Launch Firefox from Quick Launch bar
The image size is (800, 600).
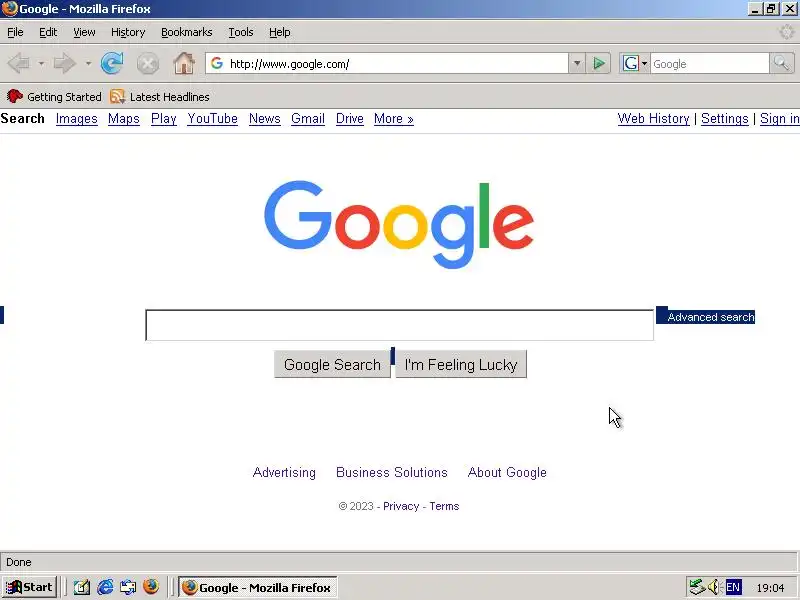pos(151,587)
